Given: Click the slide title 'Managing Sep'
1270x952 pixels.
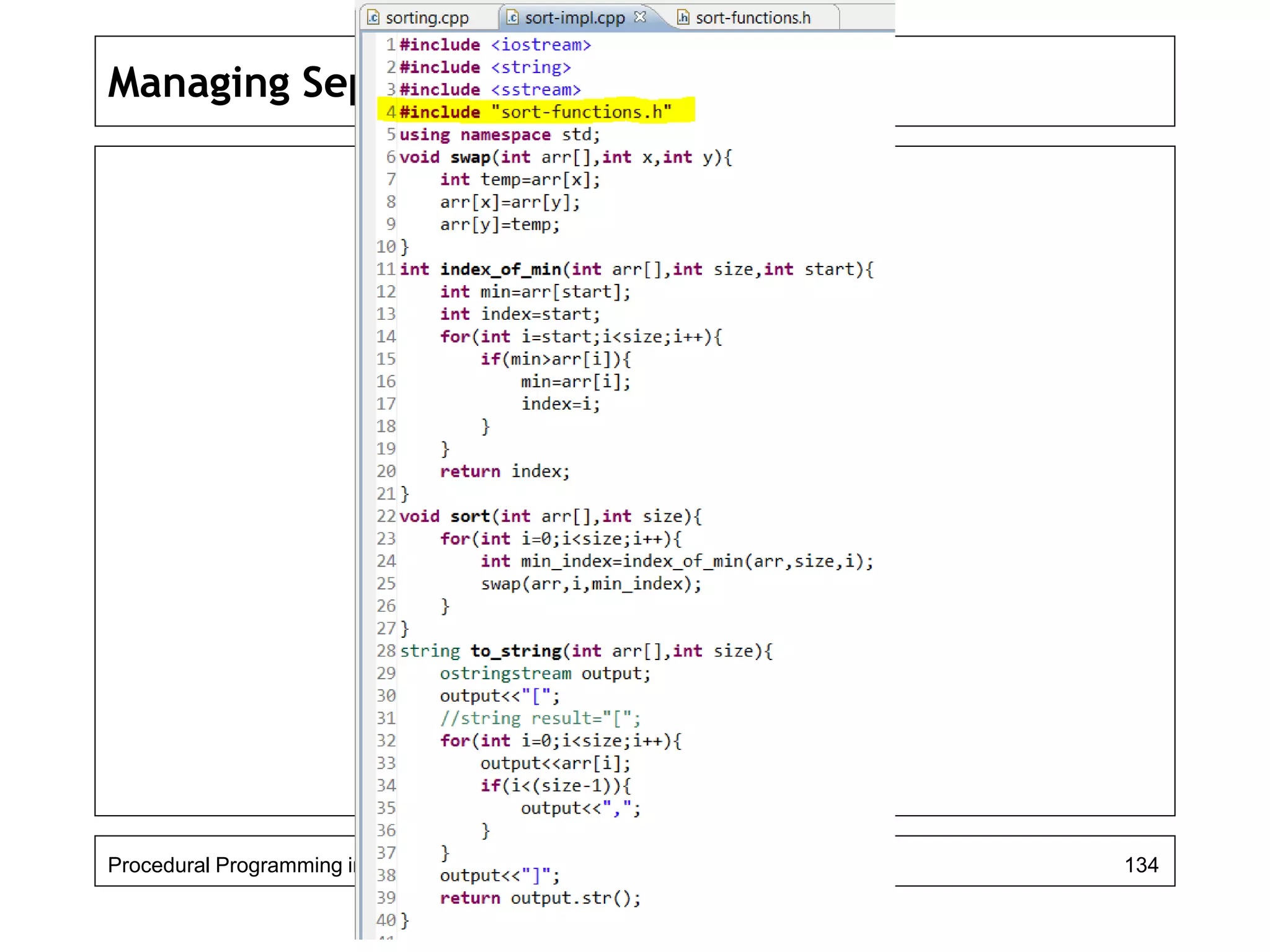Looking at the screenshot, I should 231,83.
